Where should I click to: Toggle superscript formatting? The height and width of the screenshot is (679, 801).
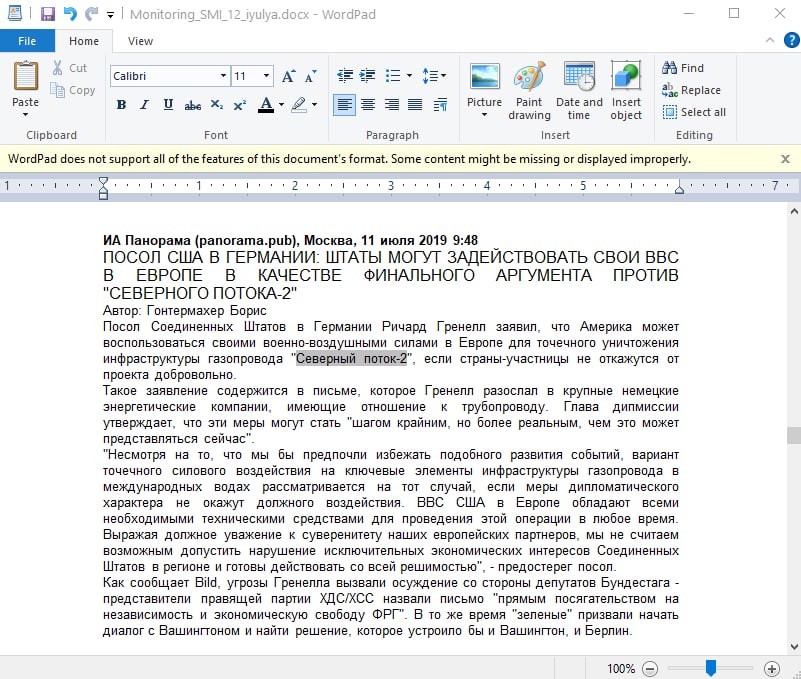(x=240, y=105)
